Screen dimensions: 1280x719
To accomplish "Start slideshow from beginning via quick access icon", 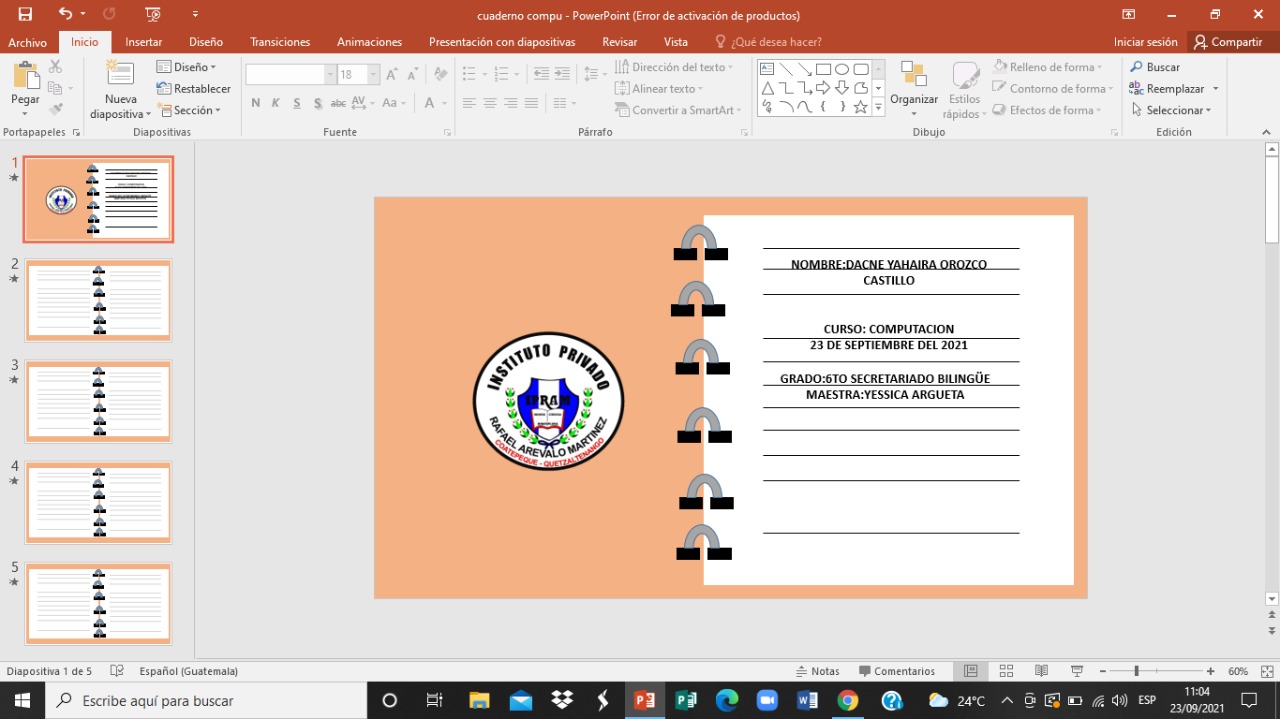I will [x=152, y=14].
